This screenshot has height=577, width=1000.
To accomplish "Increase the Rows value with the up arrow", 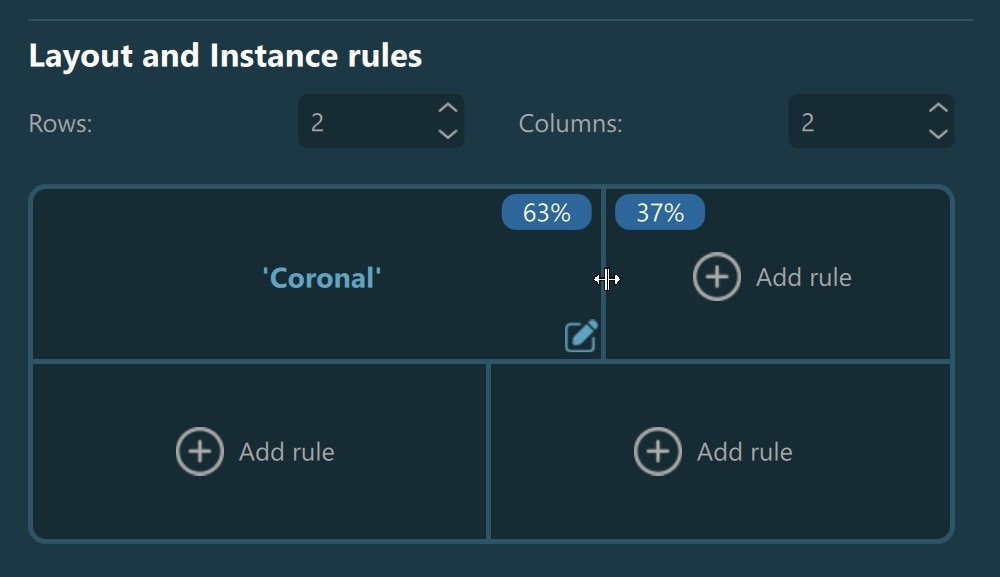I will click(448, 108).
